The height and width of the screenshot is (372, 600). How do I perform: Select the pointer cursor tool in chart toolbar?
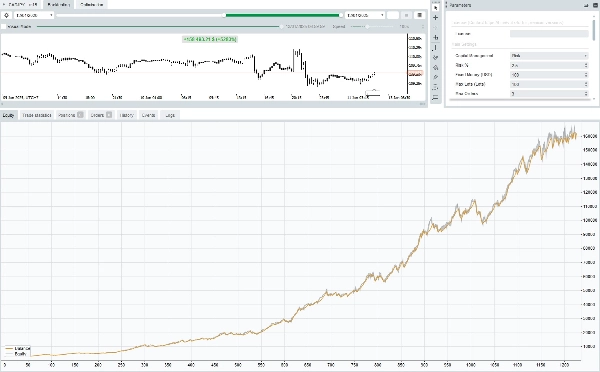[x=435, y=8]
